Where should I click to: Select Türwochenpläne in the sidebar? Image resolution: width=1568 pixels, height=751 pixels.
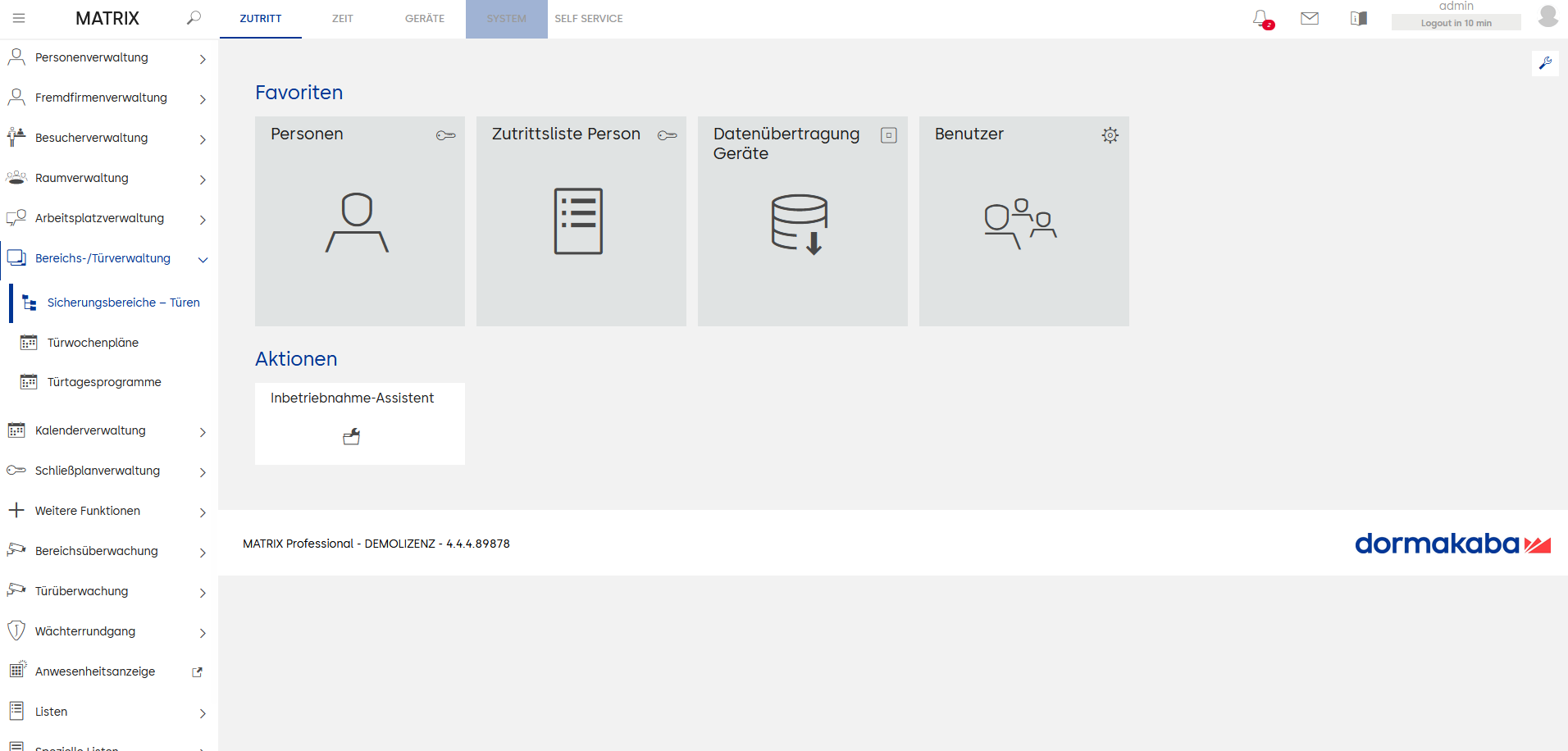pos(93,343)
